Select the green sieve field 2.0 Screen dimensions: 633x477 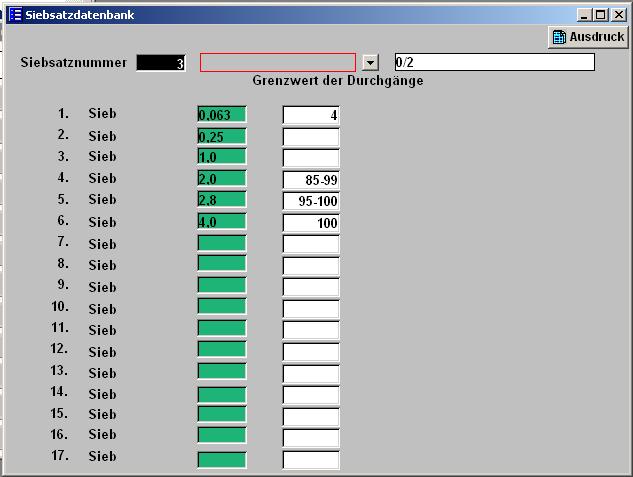(x=222, y=179)
